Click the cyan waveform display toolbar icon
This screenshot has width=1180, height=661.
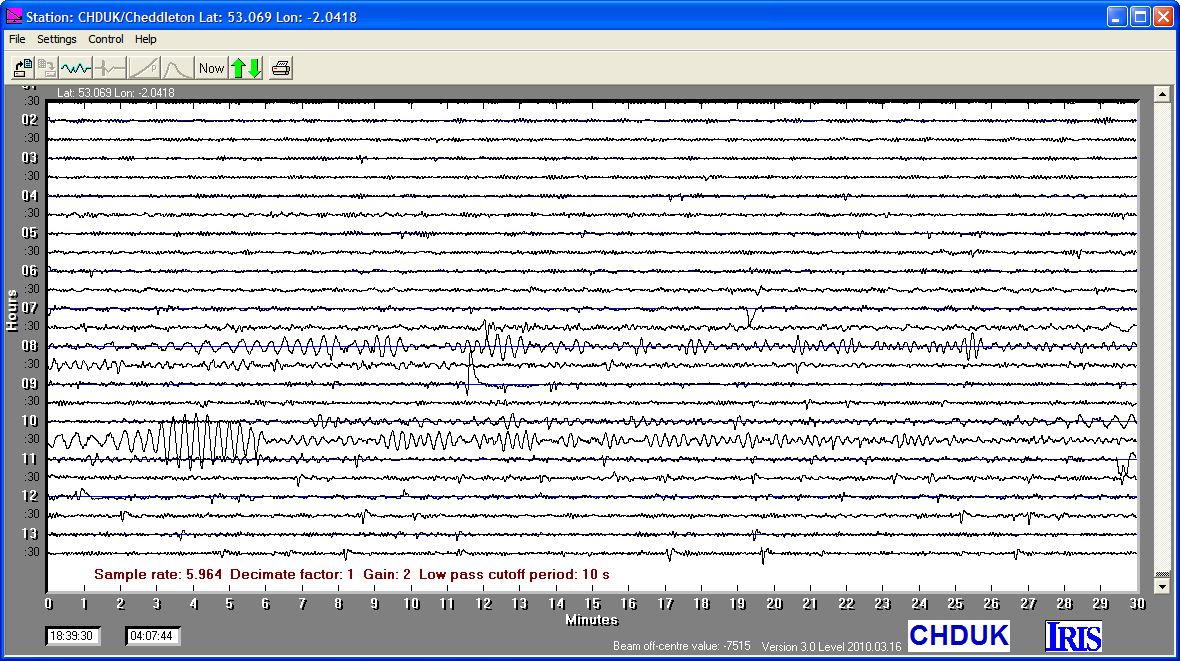click(x=76, y=69)
